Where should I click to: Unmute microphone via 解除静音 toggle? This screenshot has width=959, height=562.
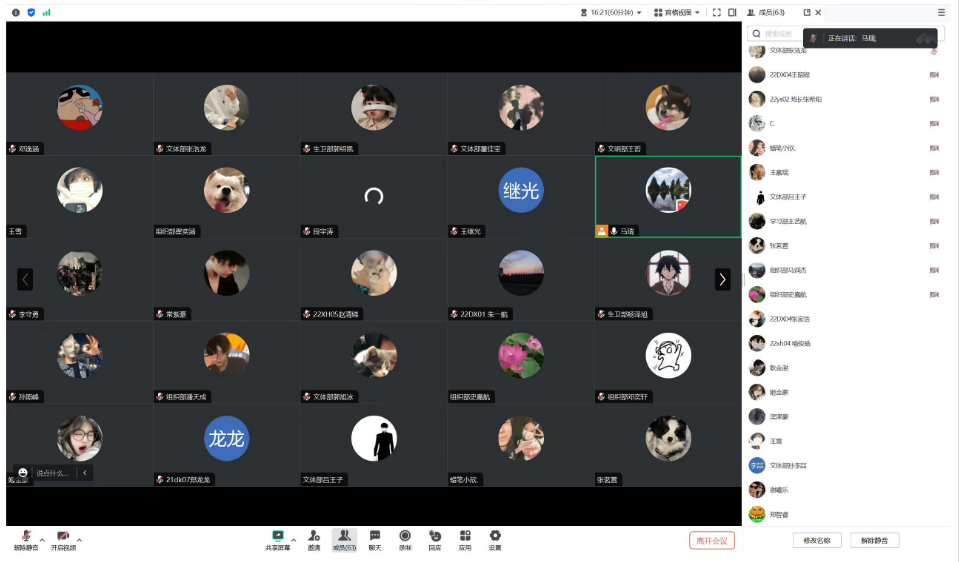[x=26, y=539]
